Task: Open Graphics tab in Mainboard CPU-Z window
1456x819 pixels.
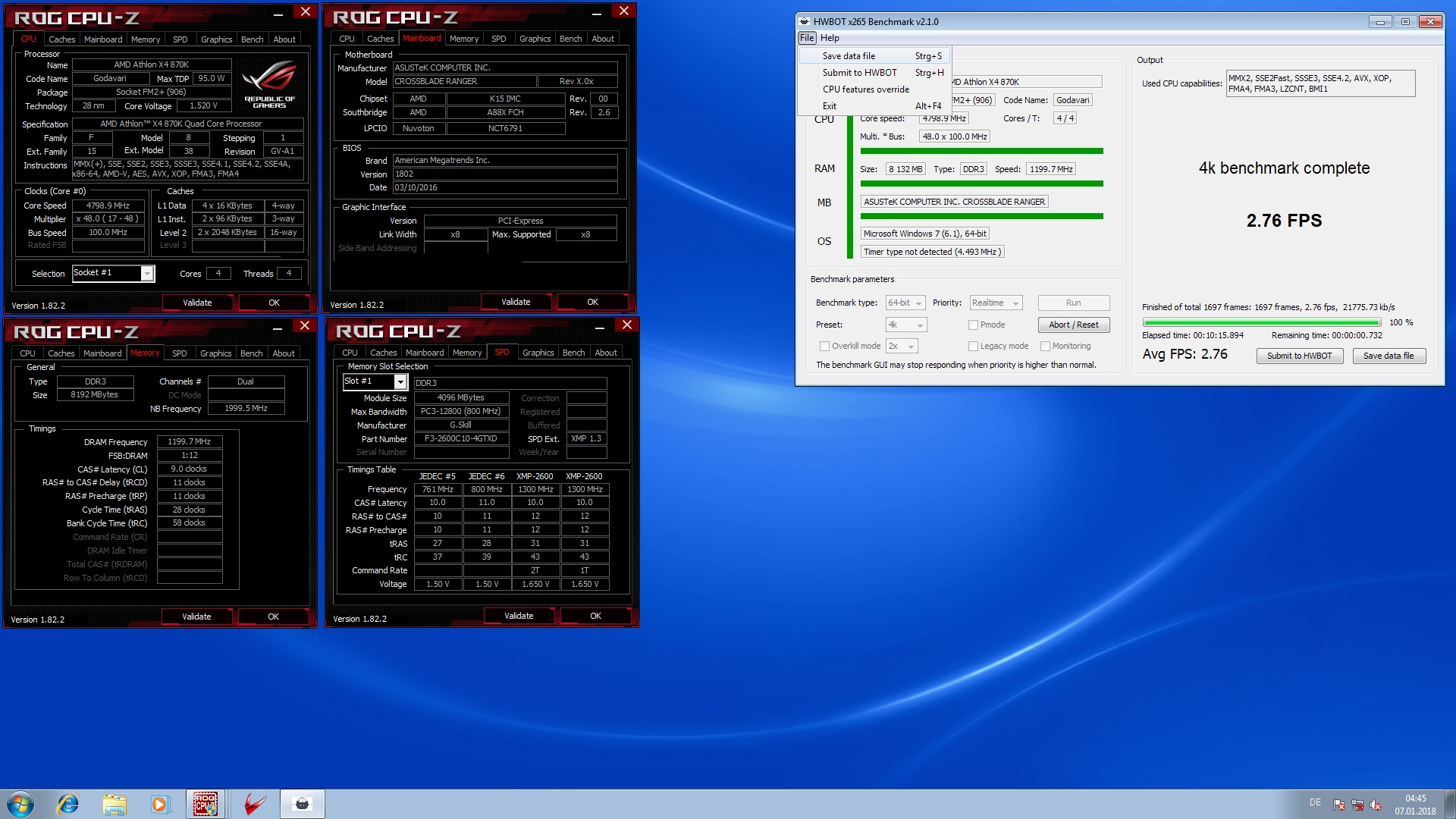Action: 535,39
